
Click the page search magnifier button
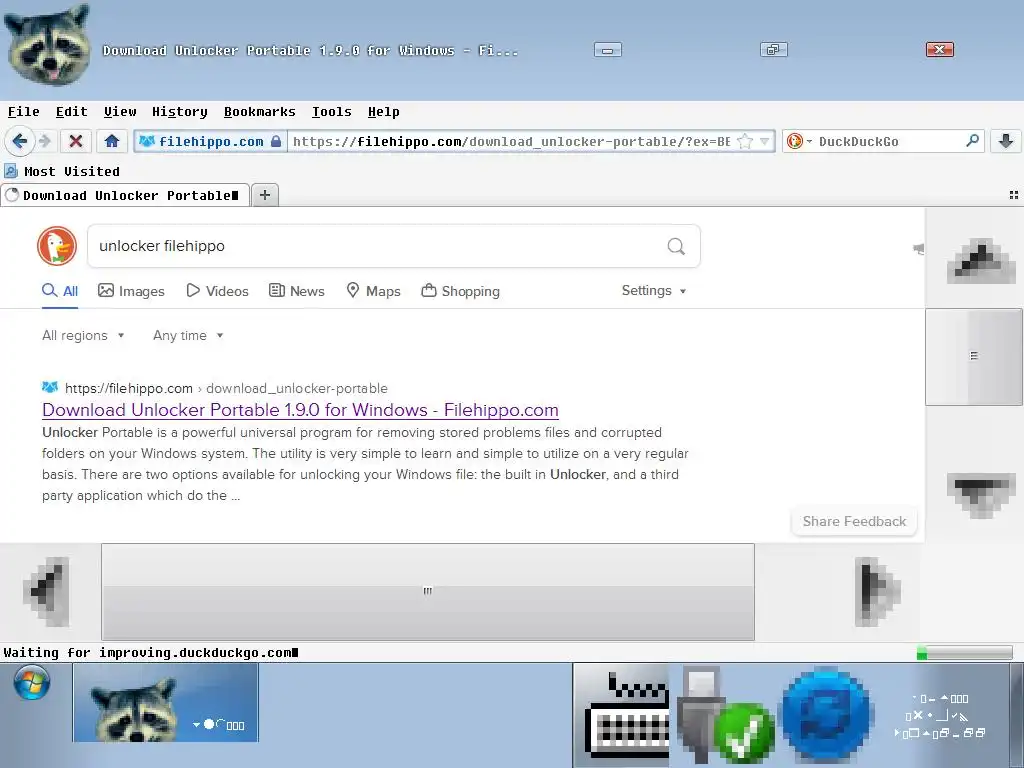click(x=676, y=246)
